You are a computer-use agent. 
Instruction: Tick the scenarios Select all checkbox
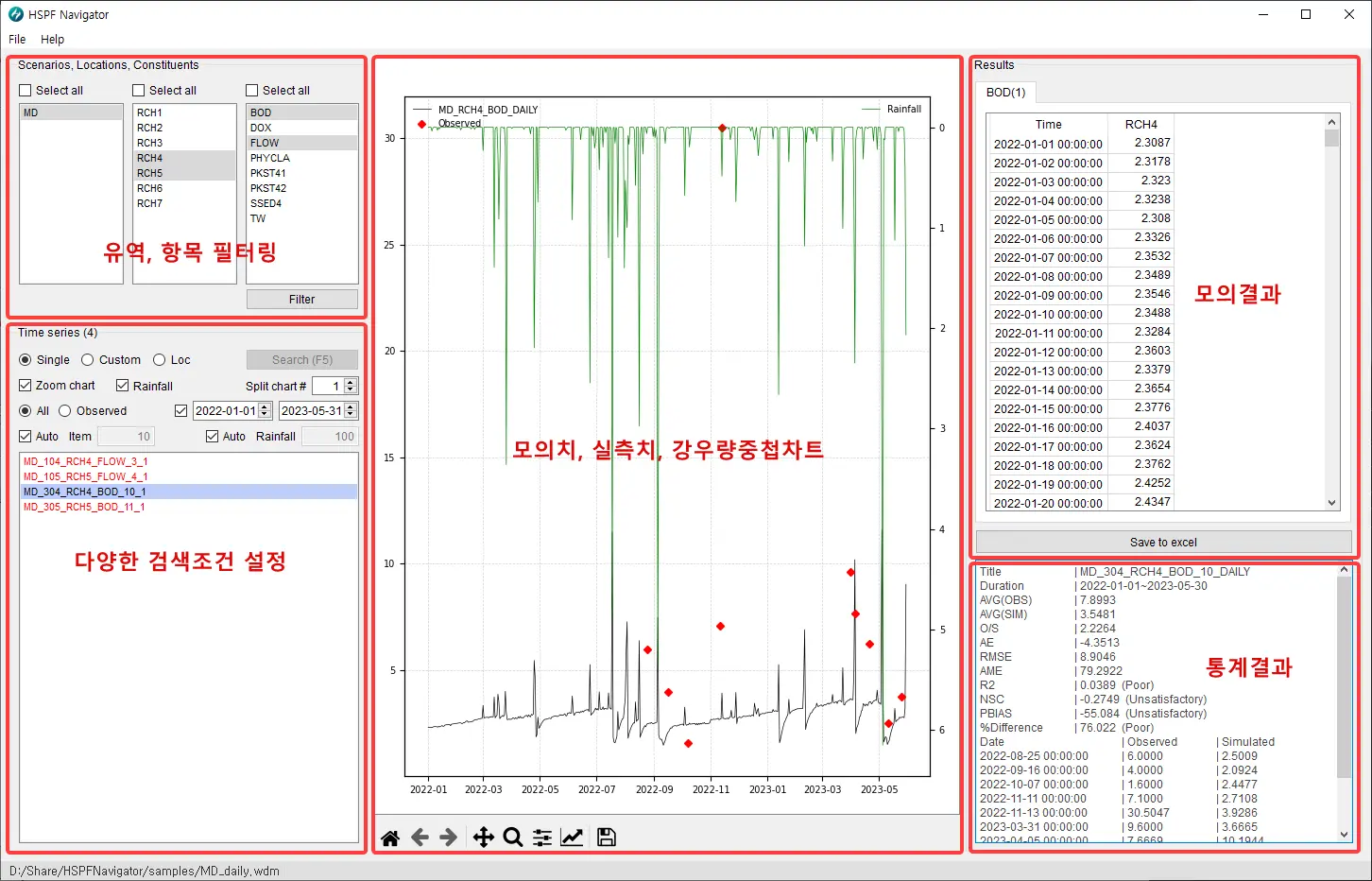tap(26, 91)
